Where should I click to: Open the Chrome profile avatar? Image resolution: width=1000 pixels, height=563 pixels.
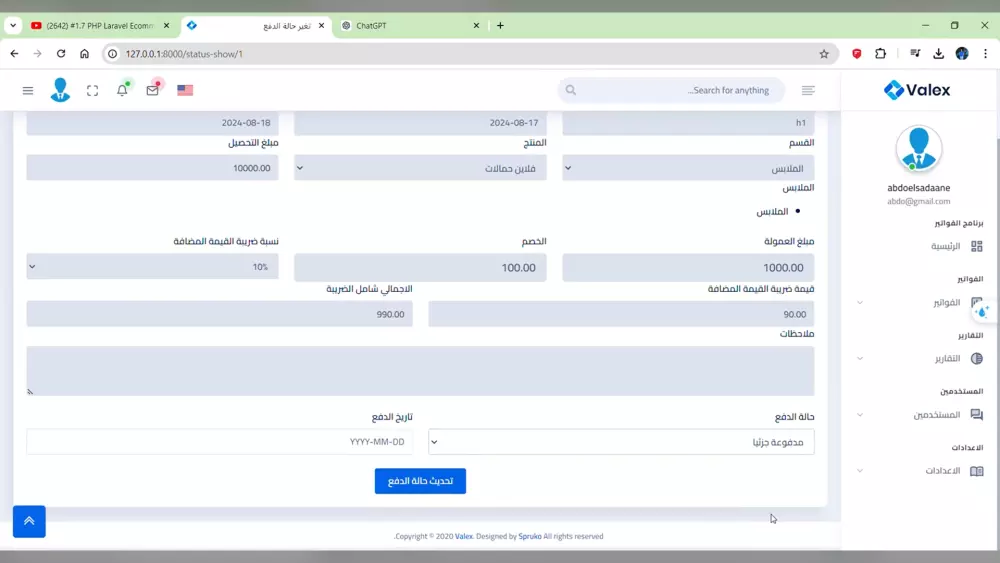pos(962,54)
